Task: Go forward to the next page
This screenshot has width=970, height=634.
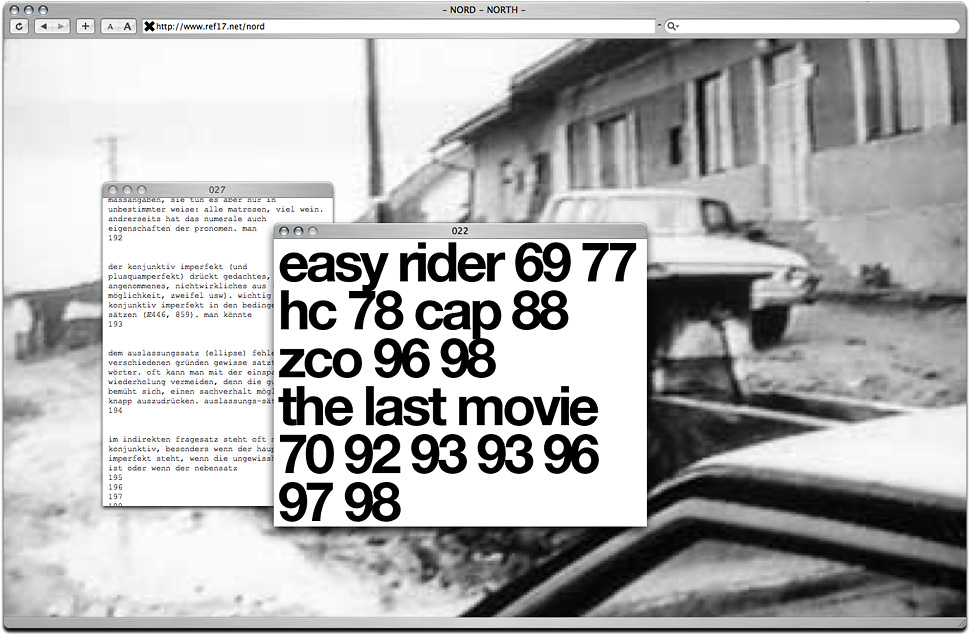Action: pyautogui.click(x=61, y=26)
